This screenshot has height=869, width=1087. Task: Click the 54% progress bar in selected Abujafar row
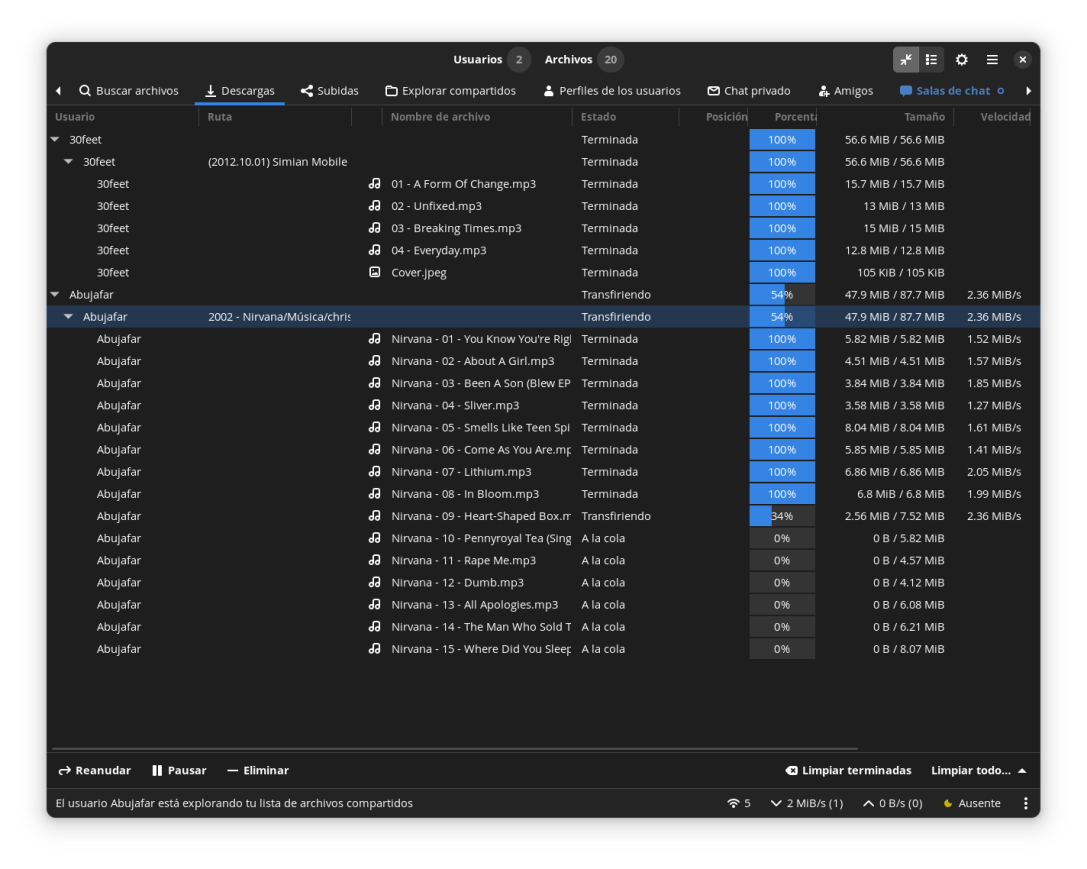782,317
